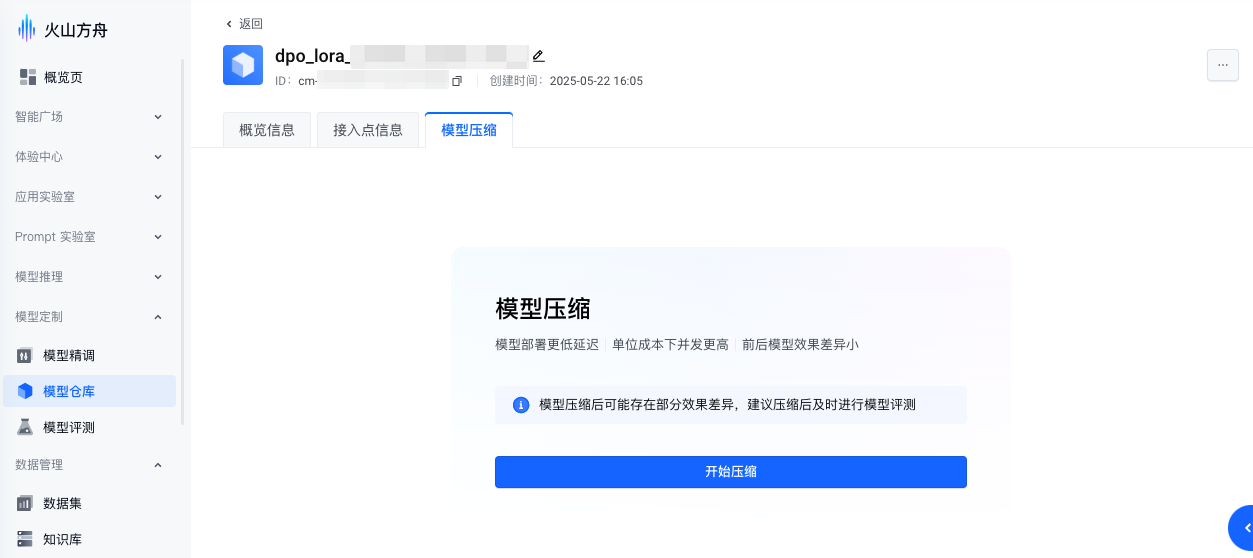Open the 概览页 dashboard icon
The width and height of the screenshot is (1253, 558).
click(x=27, y=77)
